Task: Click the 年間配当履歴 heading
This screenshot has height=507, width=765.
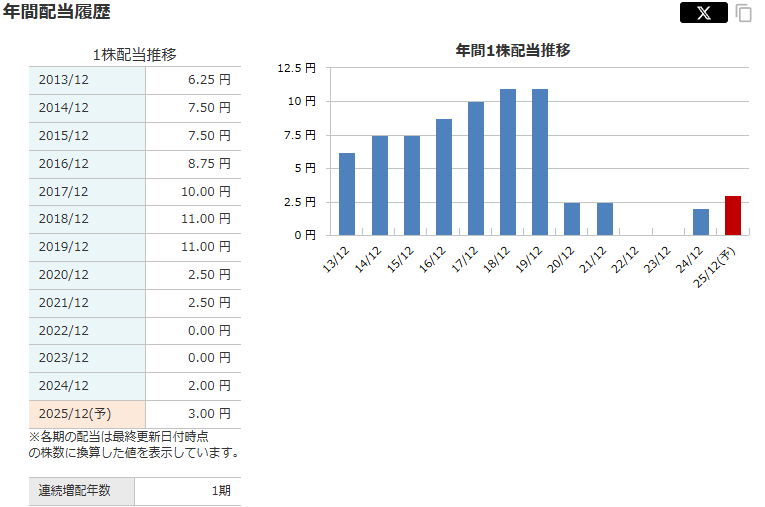Action: coord(57,12)
